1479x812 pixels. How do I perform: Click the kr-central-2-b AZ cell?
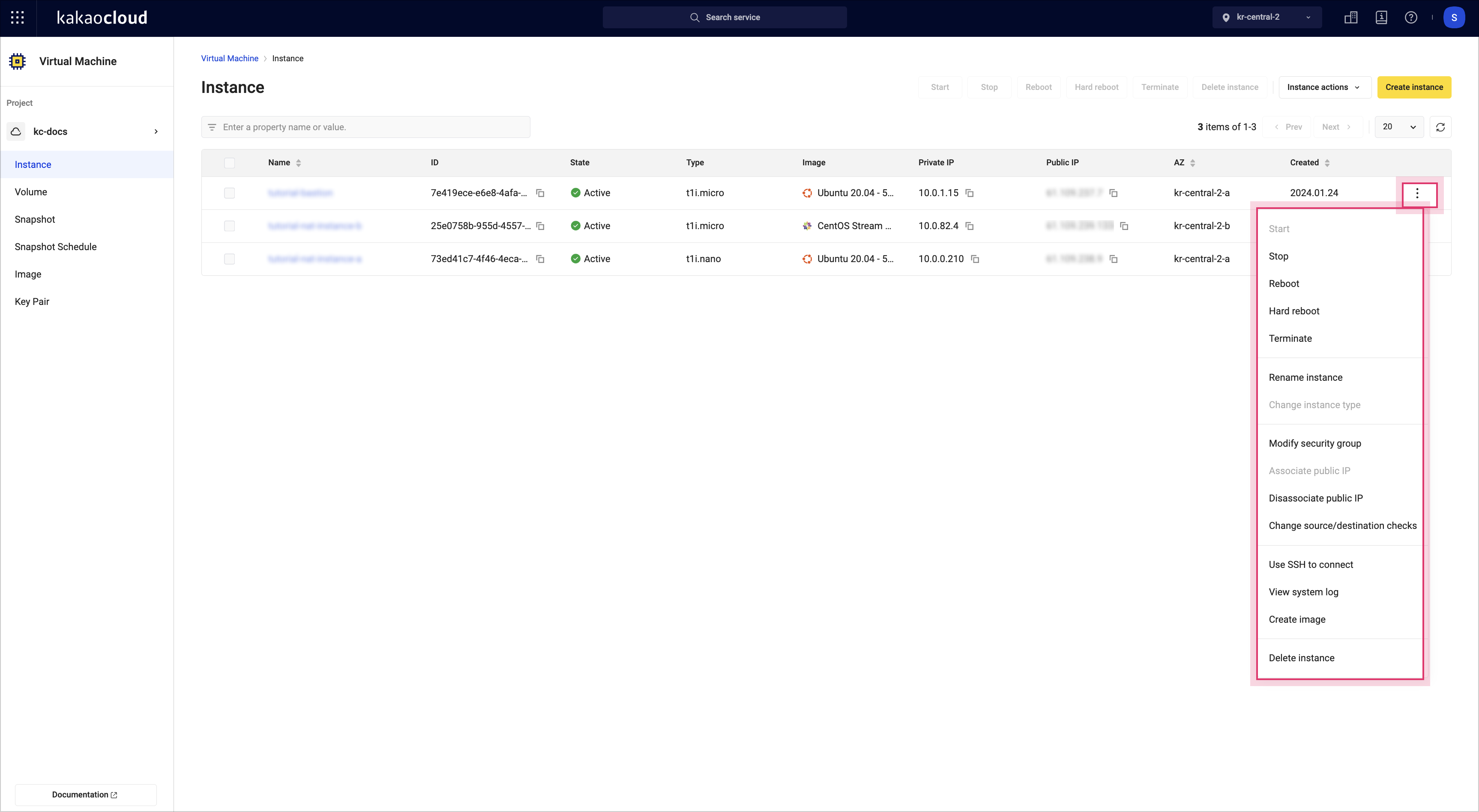point(1202,226)
